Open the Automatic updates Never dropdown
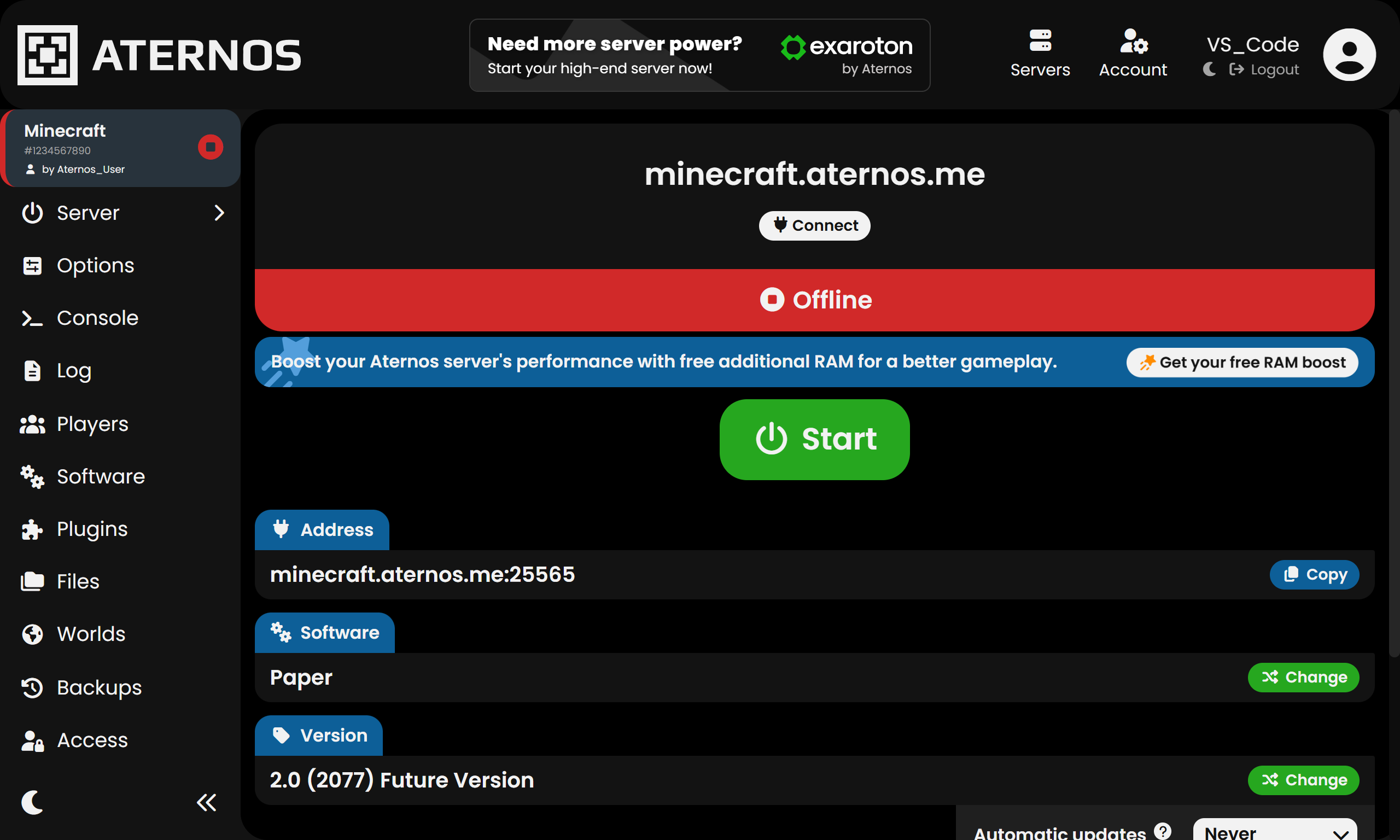The width and height of the screenshot is (1400, 840). click(x=1275, y=830)
